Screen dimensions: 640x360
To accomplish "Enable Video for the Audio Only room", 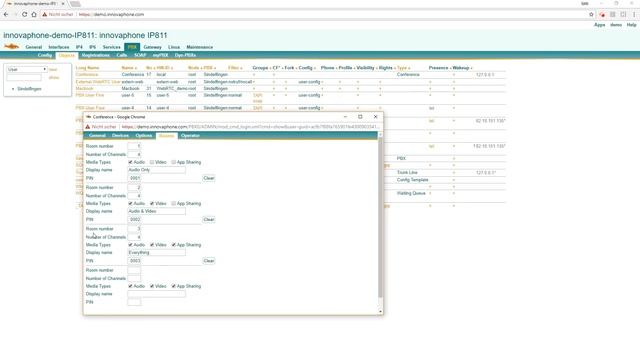I will [x=152, y=162].
